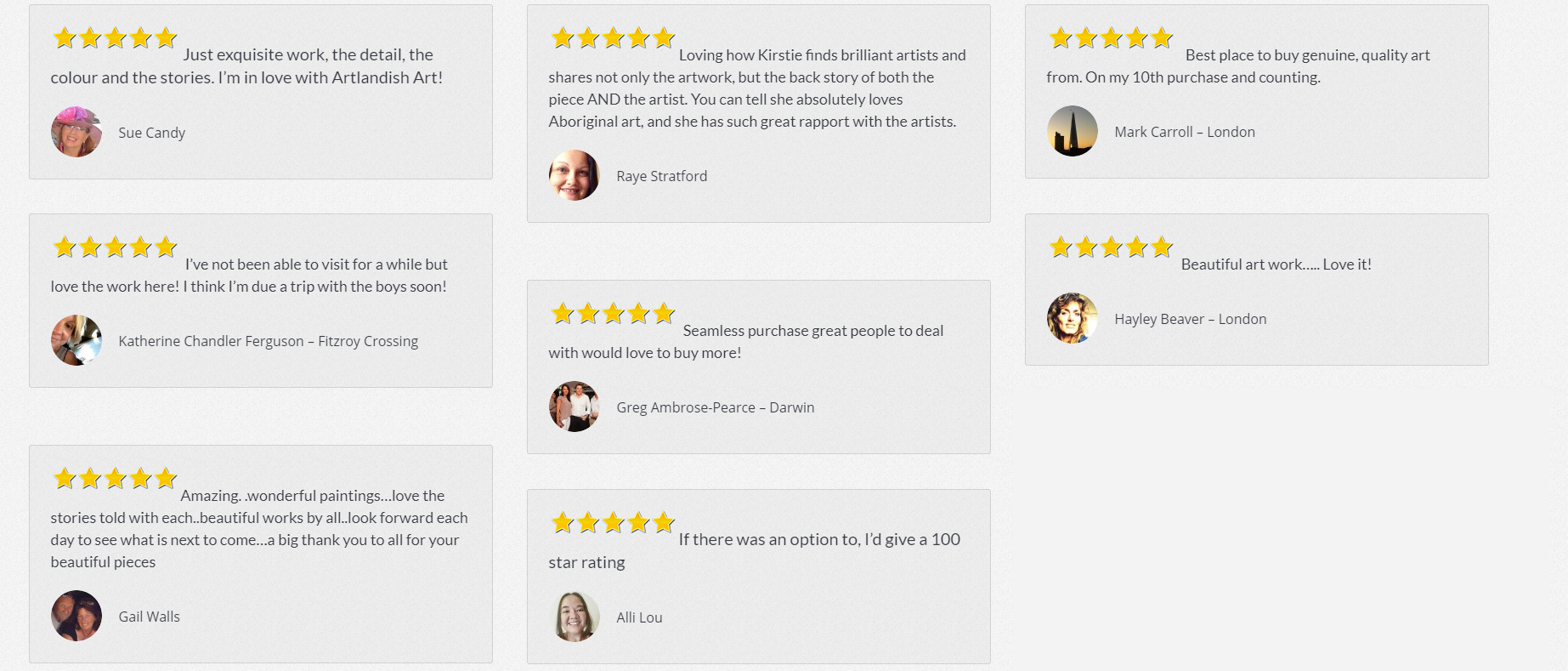Click Greg Ambrose-Pearce's avatar image

pyautogui.click(x=575, y=407)
